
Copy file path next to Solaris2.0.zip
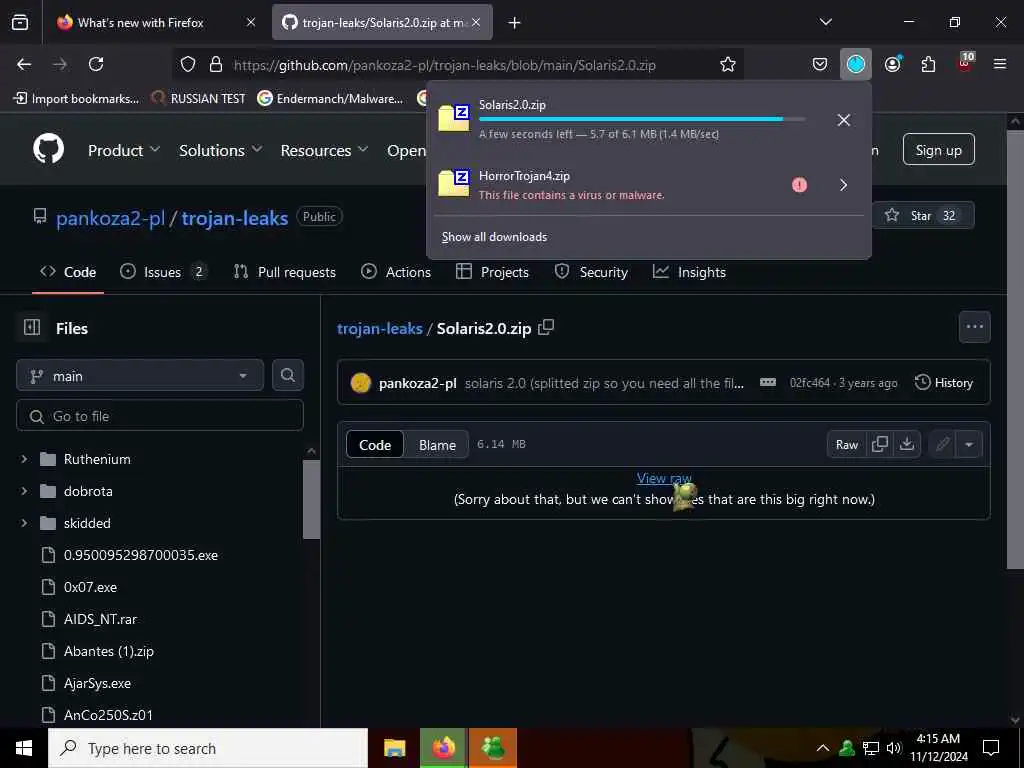[x=546, y=327]
